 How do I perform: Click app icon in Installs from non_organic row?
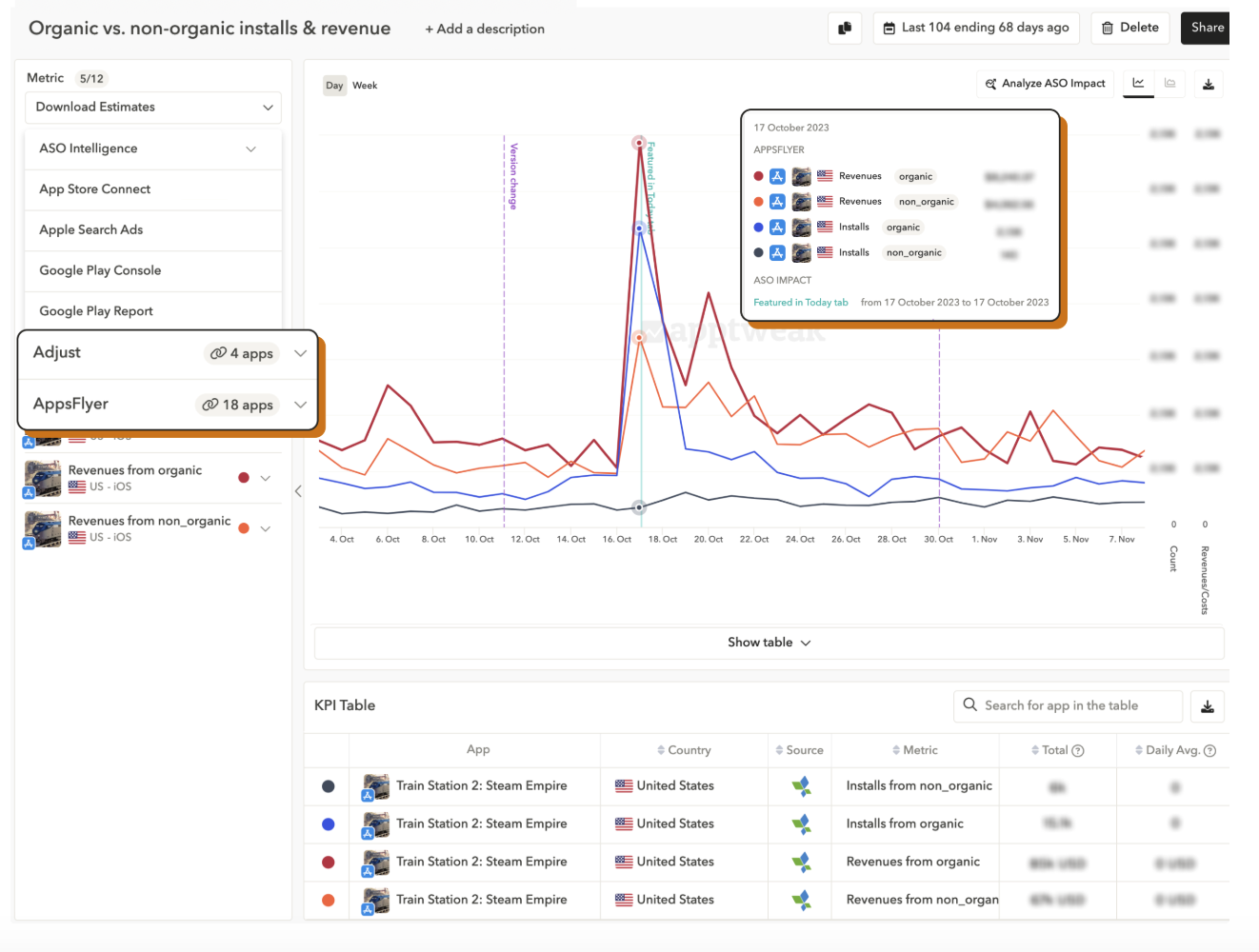point(375,787)
